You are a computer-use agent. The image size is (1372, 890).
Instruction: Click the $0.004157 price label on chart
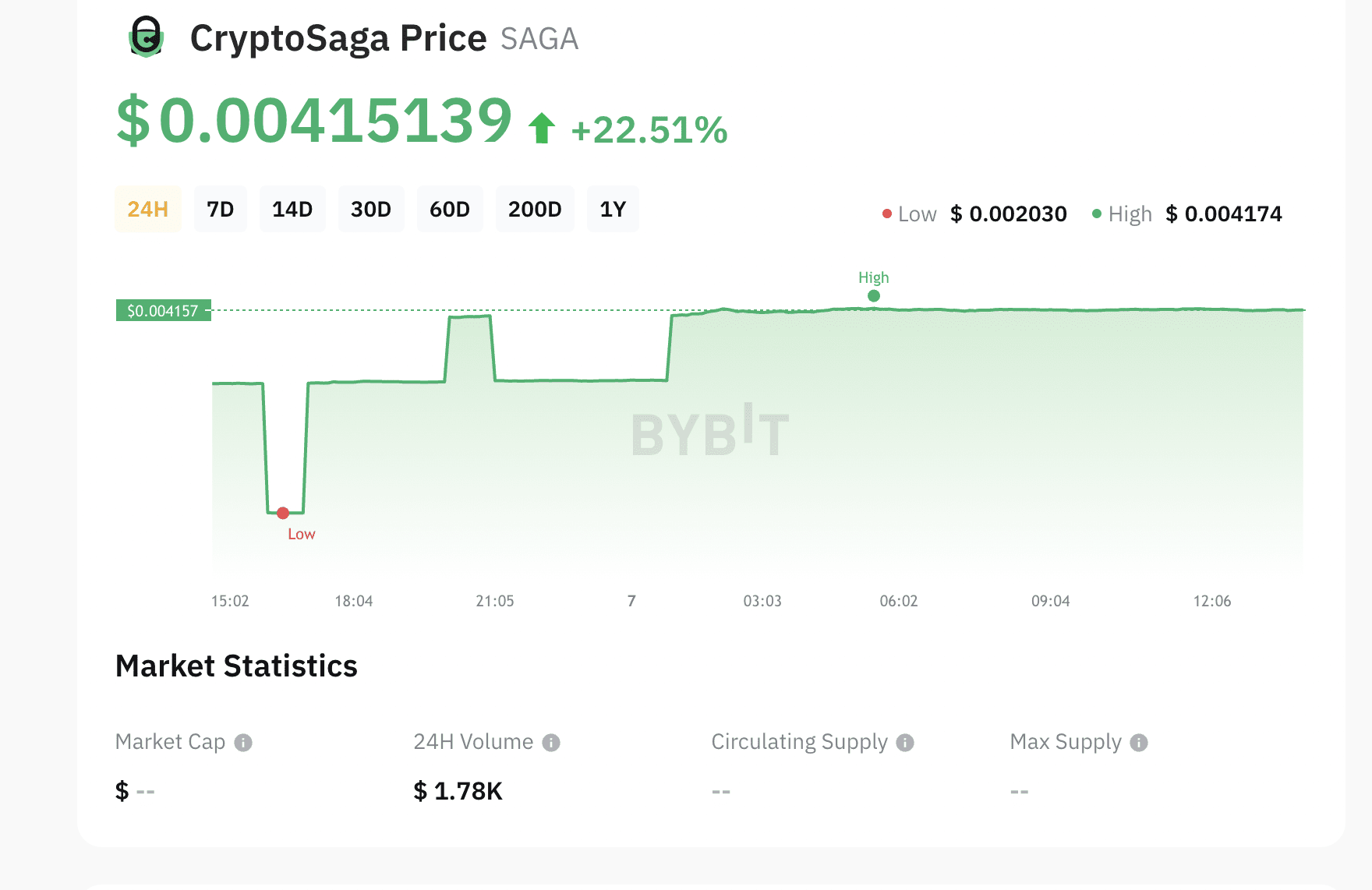(163, 311)
